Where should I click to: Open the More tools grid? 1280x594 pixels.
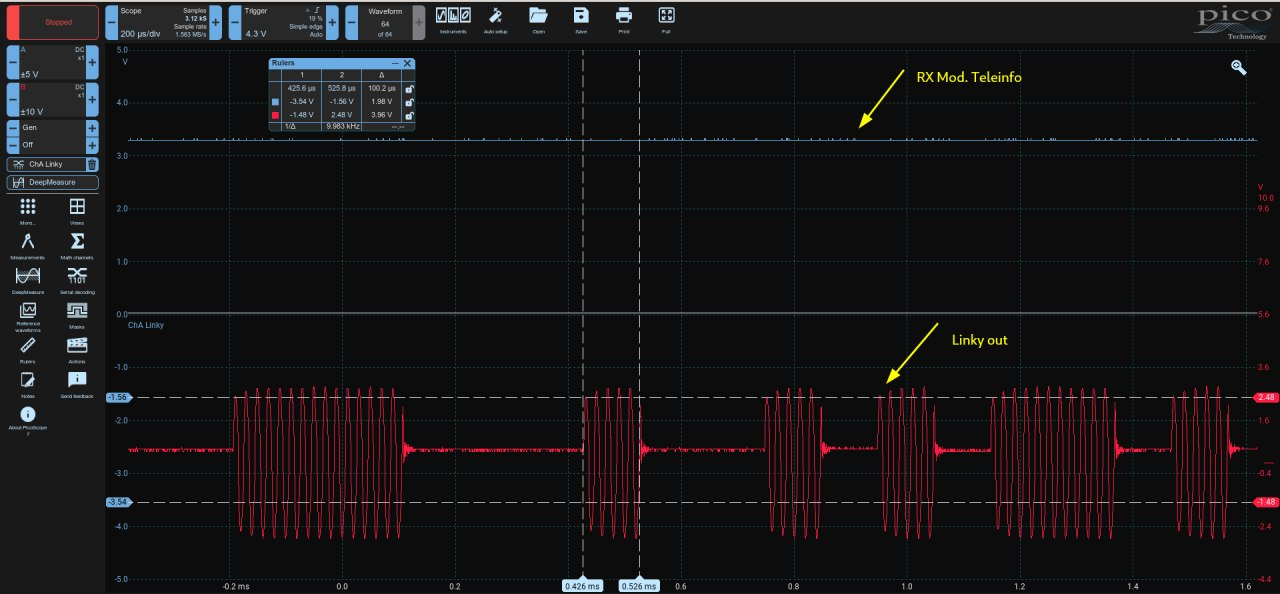click(x=28, y=211)
